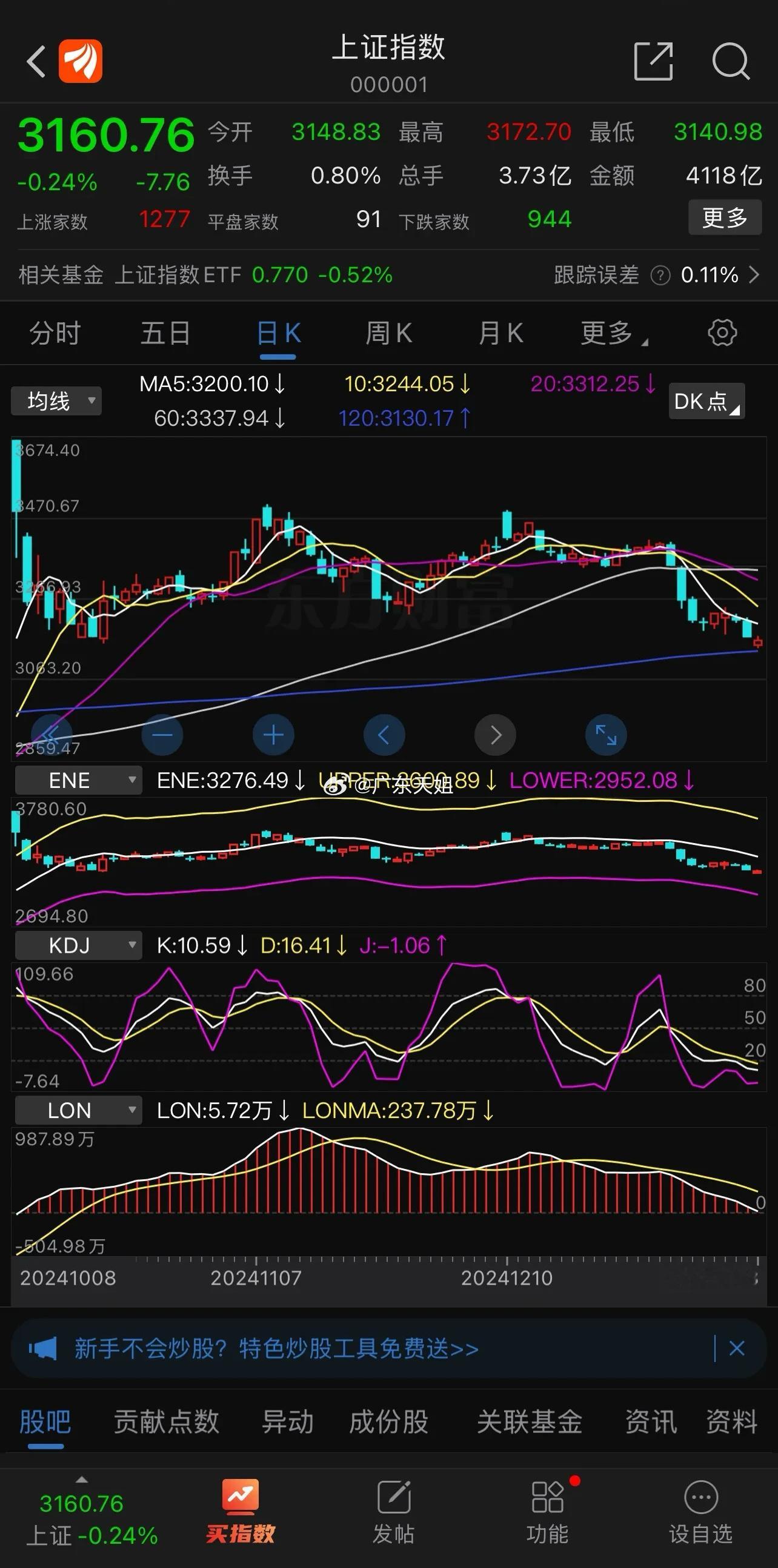Open the 贡献点数 tab

tap(166, 1422)
